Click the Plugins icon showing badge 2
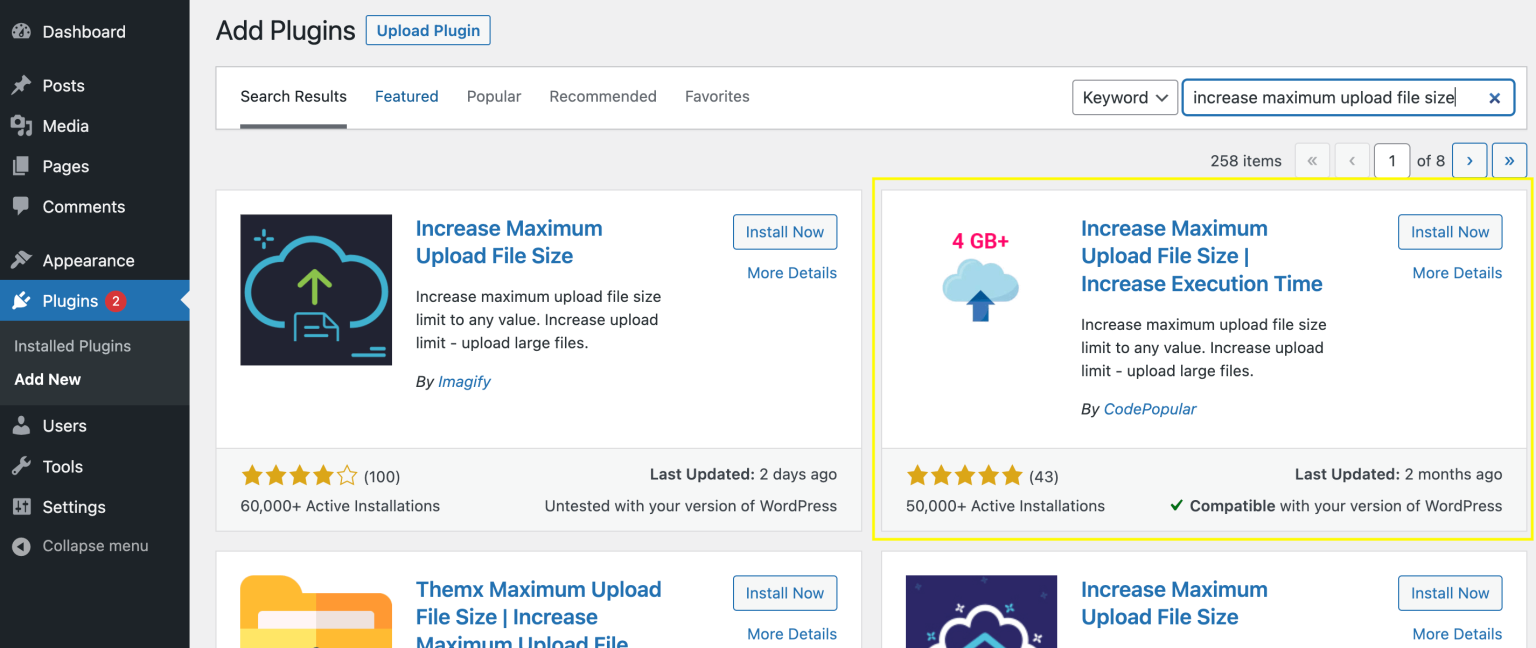The height and width of the screenshot is (648, 1536). [x=22, y=300]
